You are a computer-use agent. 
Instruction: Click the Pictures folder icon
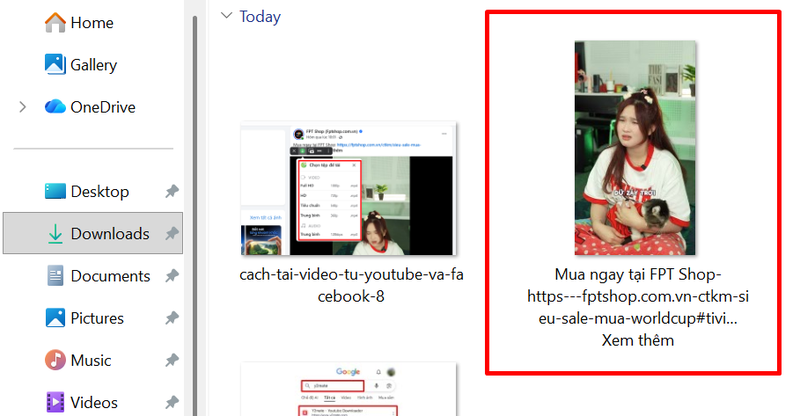point(55,317)
